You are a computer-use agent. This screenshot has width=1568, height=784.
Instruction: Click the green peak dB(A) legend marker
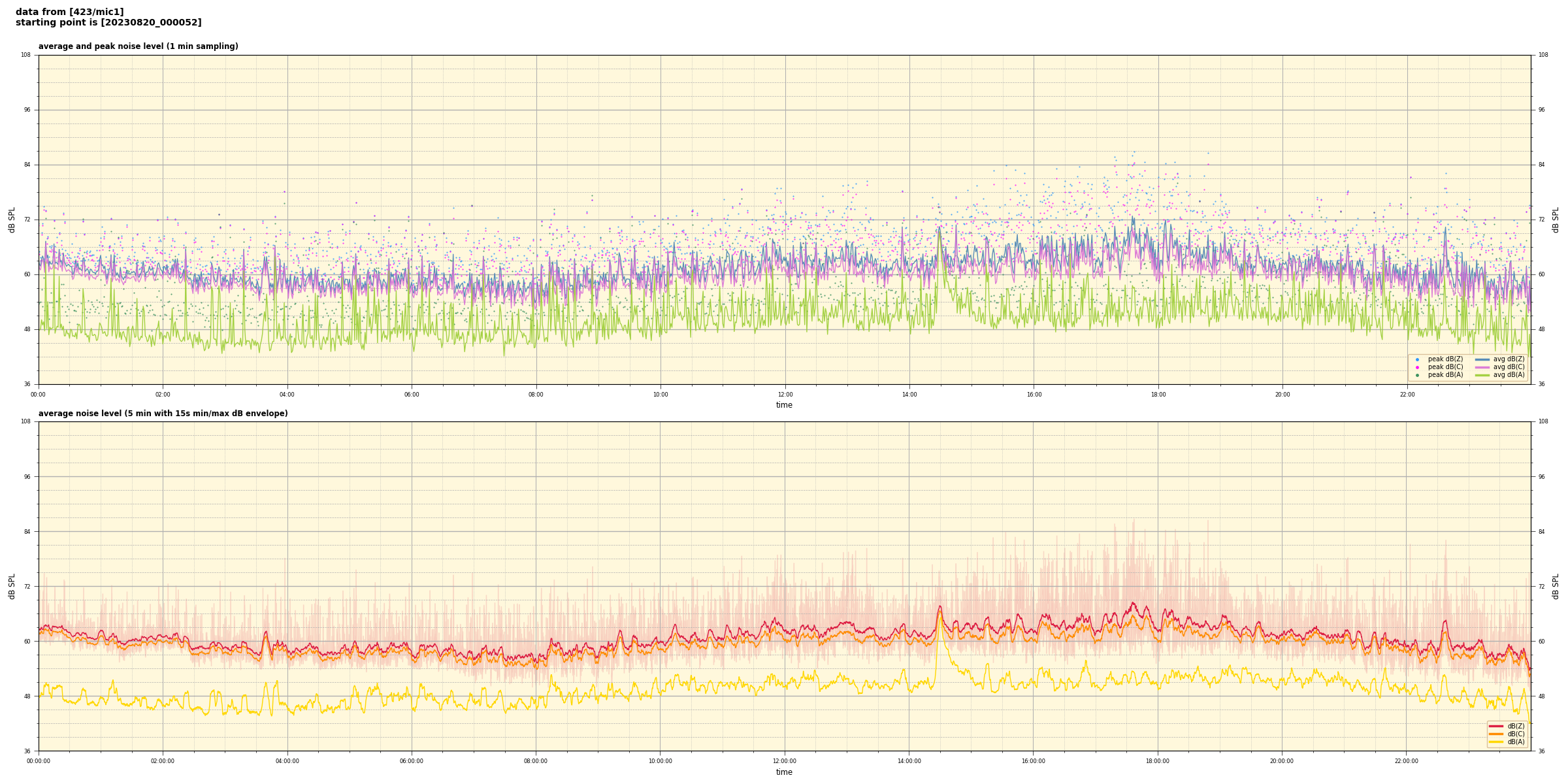coord(1417,375)
